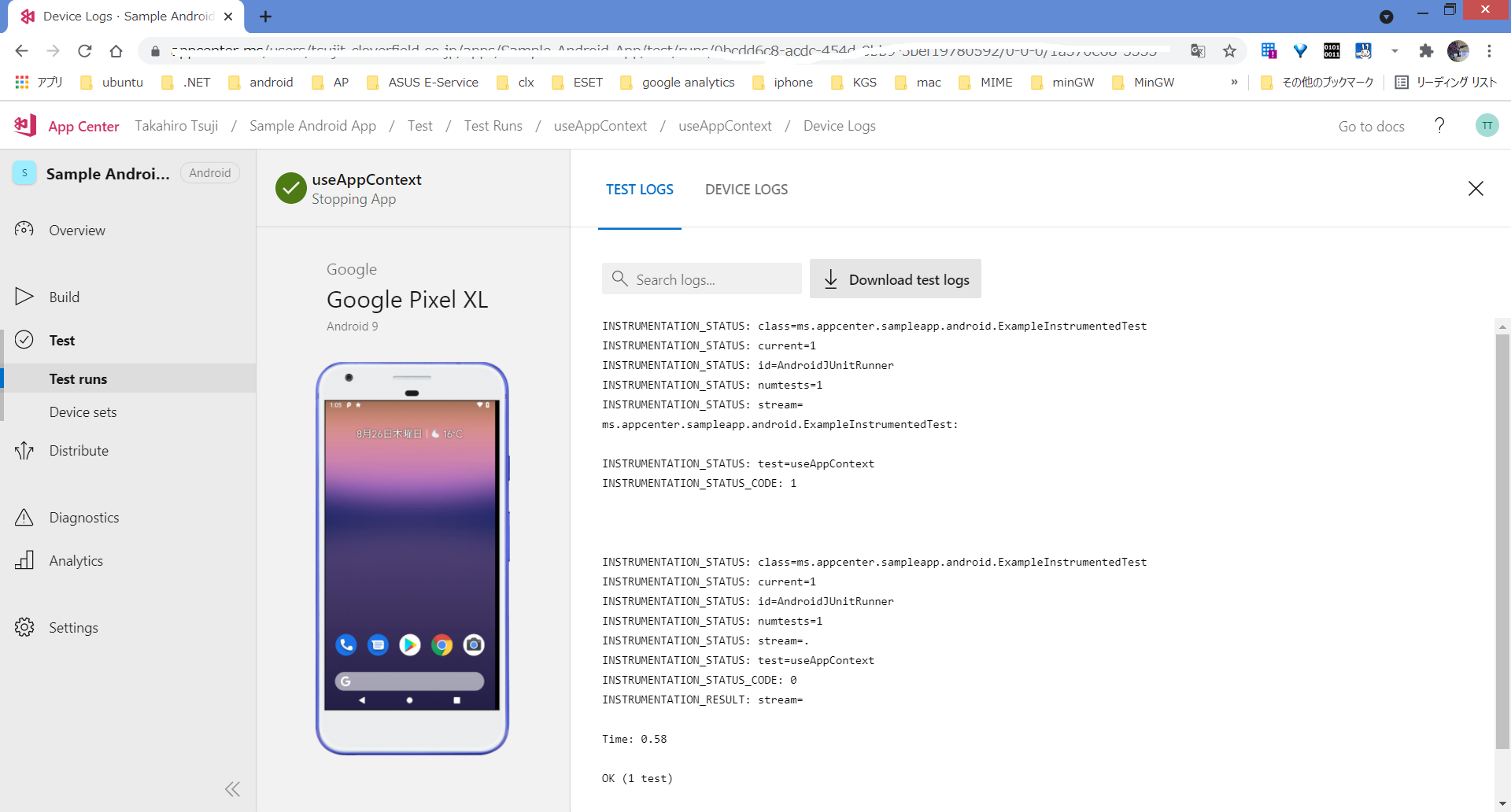Screen dimensions: 1511x812
Task: Switch to the DEVICE LOGS tab
Action: 746,190
